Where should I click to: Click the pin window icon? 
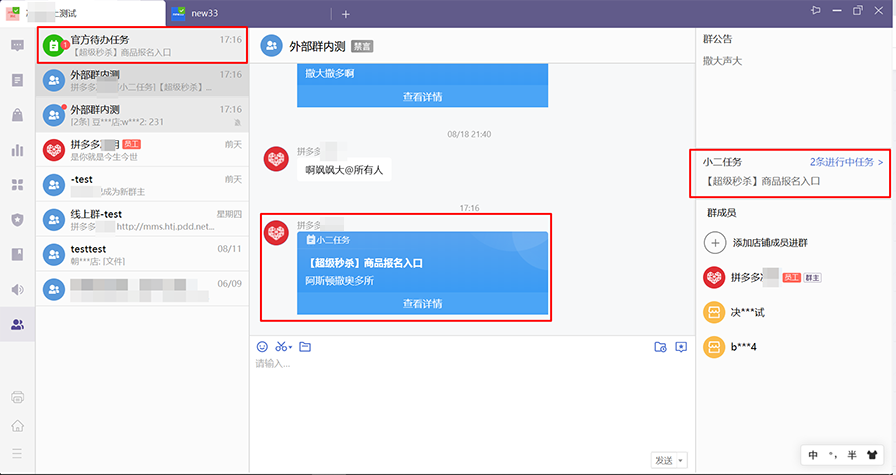pyautogui.click(x=815, y=11)
